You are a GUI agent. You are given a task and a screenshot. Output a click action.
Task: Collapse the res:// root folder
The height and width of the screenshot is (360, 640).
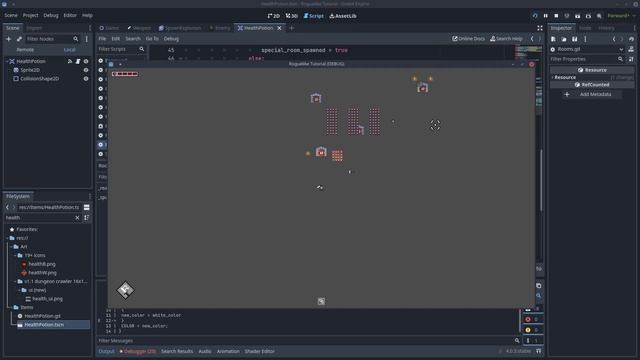pos(8,238)
